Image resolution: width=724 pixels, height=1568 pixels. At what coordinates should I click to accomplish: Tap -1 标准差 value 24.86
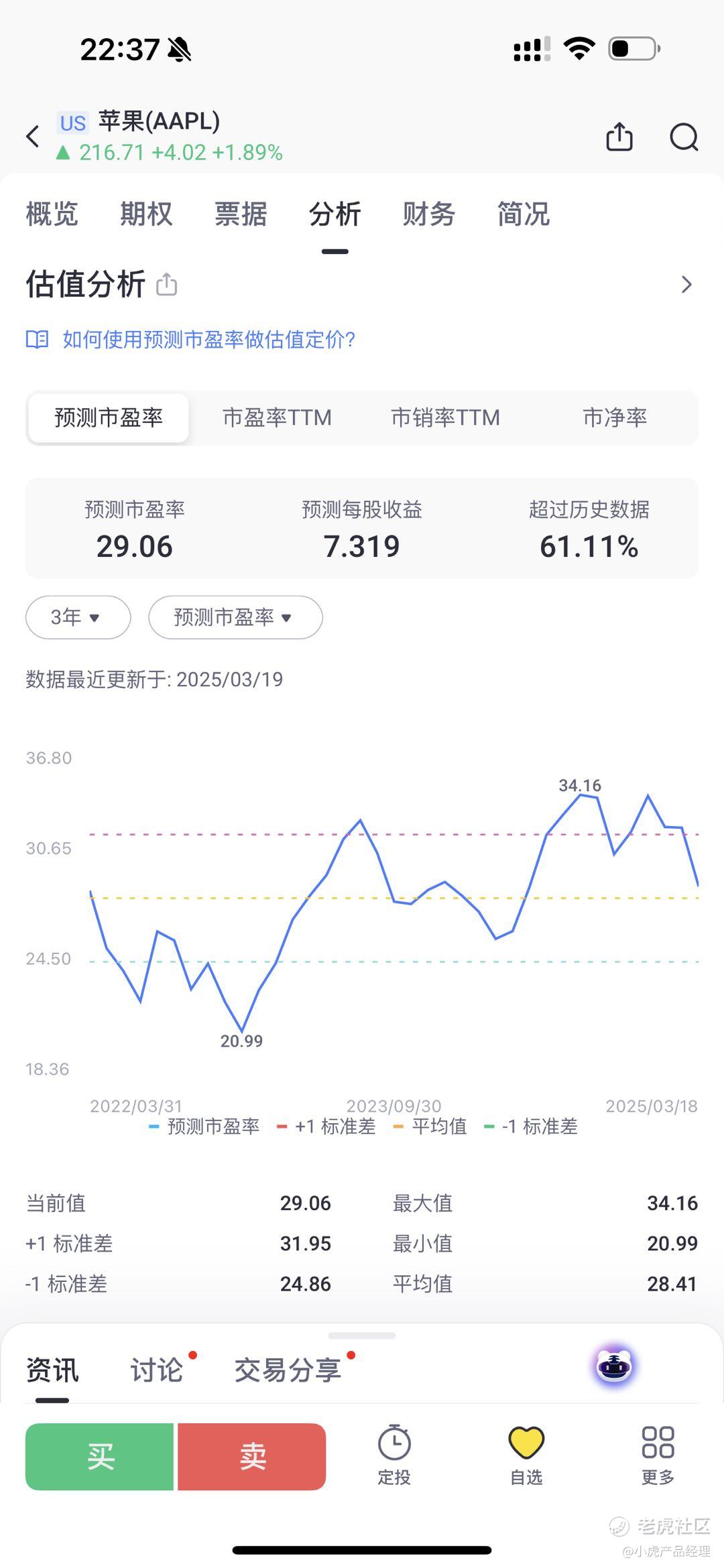pyautogui.click(x=306, y=1283)
